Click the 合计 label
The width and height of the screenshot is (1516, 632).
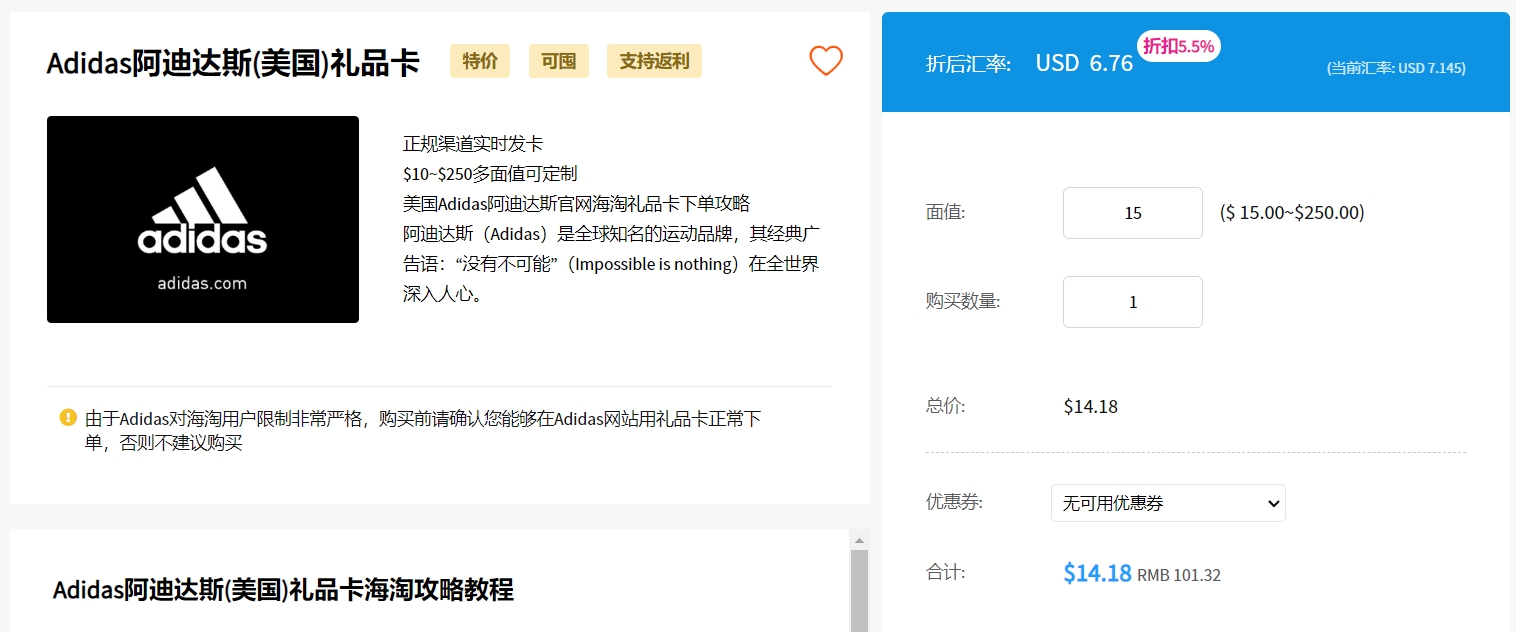click(946, 573)
